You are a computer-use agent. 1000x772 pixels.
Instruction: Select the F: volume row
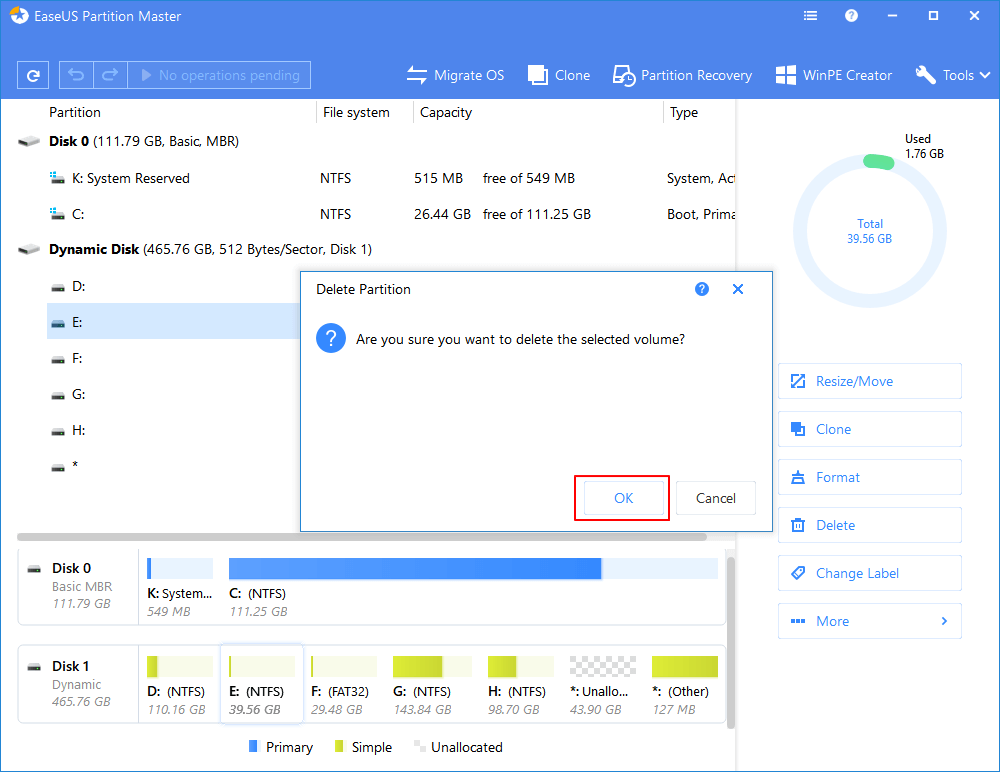tap(173, 359)
